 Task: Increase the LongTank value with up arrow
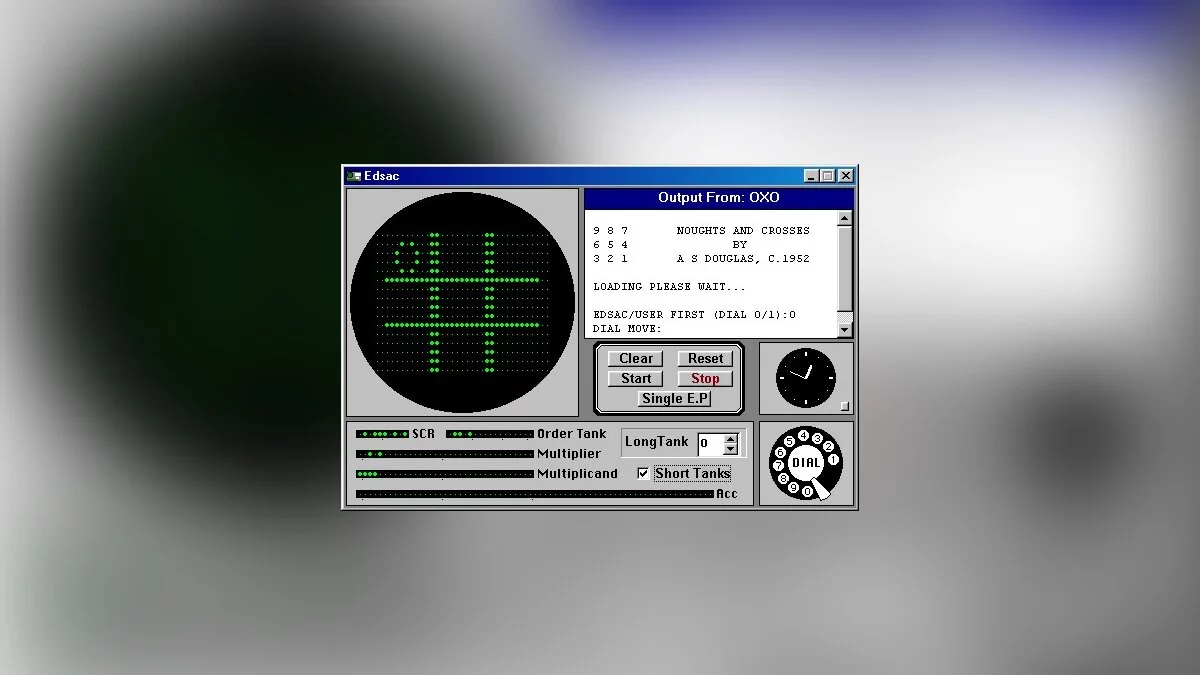coord(730,438)
